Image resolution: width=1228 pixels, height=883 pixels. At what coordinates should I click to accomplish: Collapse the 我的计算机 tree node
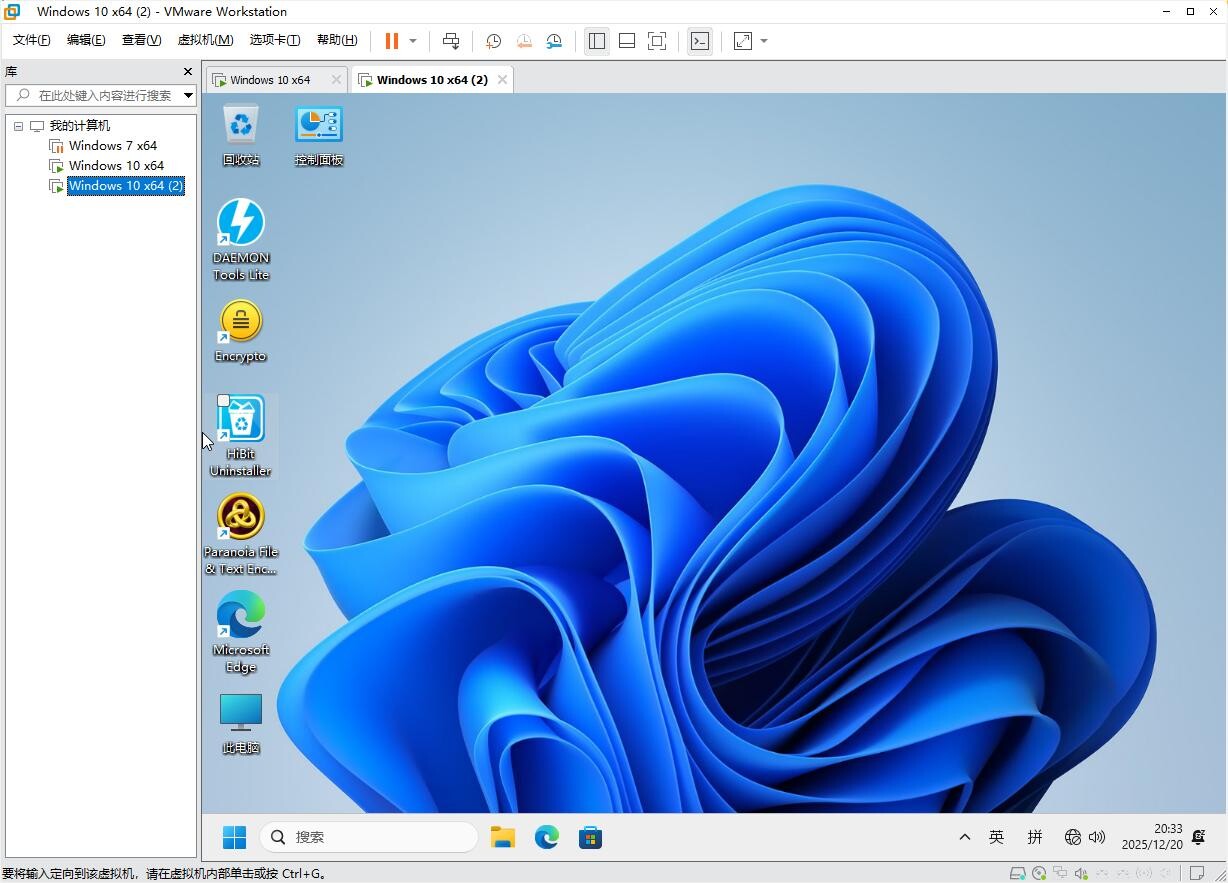18,126
